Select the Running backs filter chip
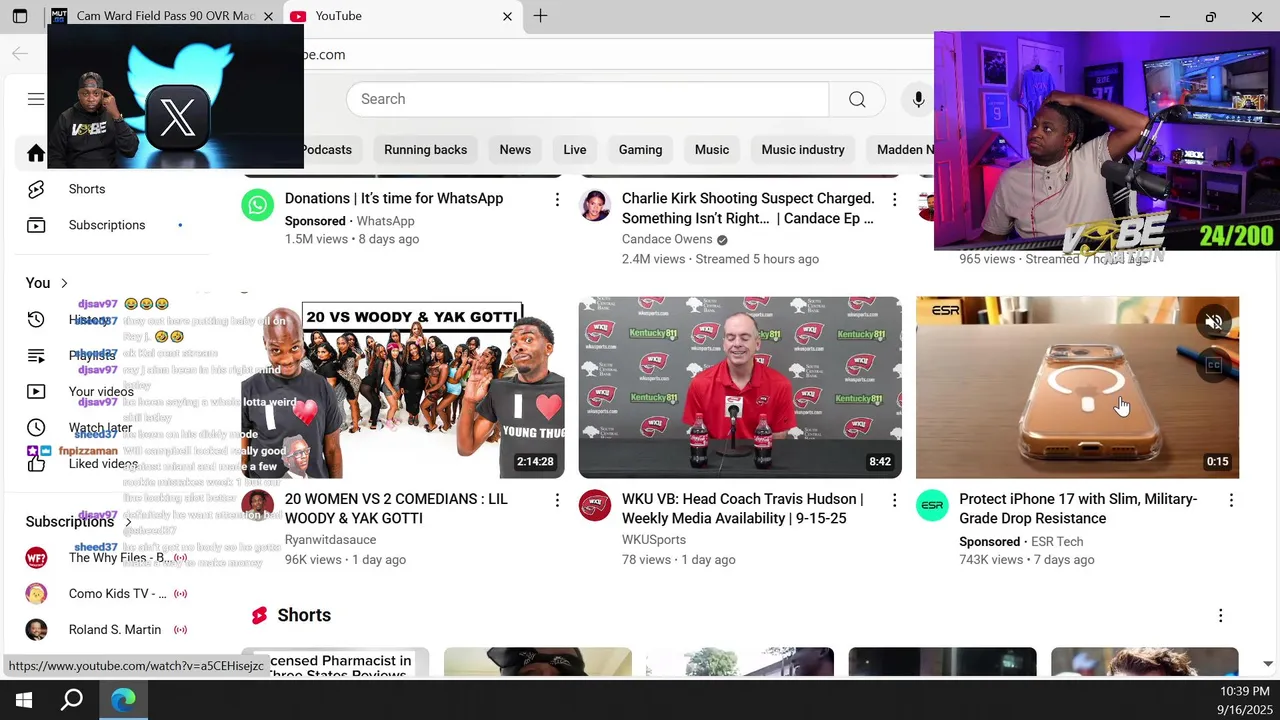 [425, 150]
